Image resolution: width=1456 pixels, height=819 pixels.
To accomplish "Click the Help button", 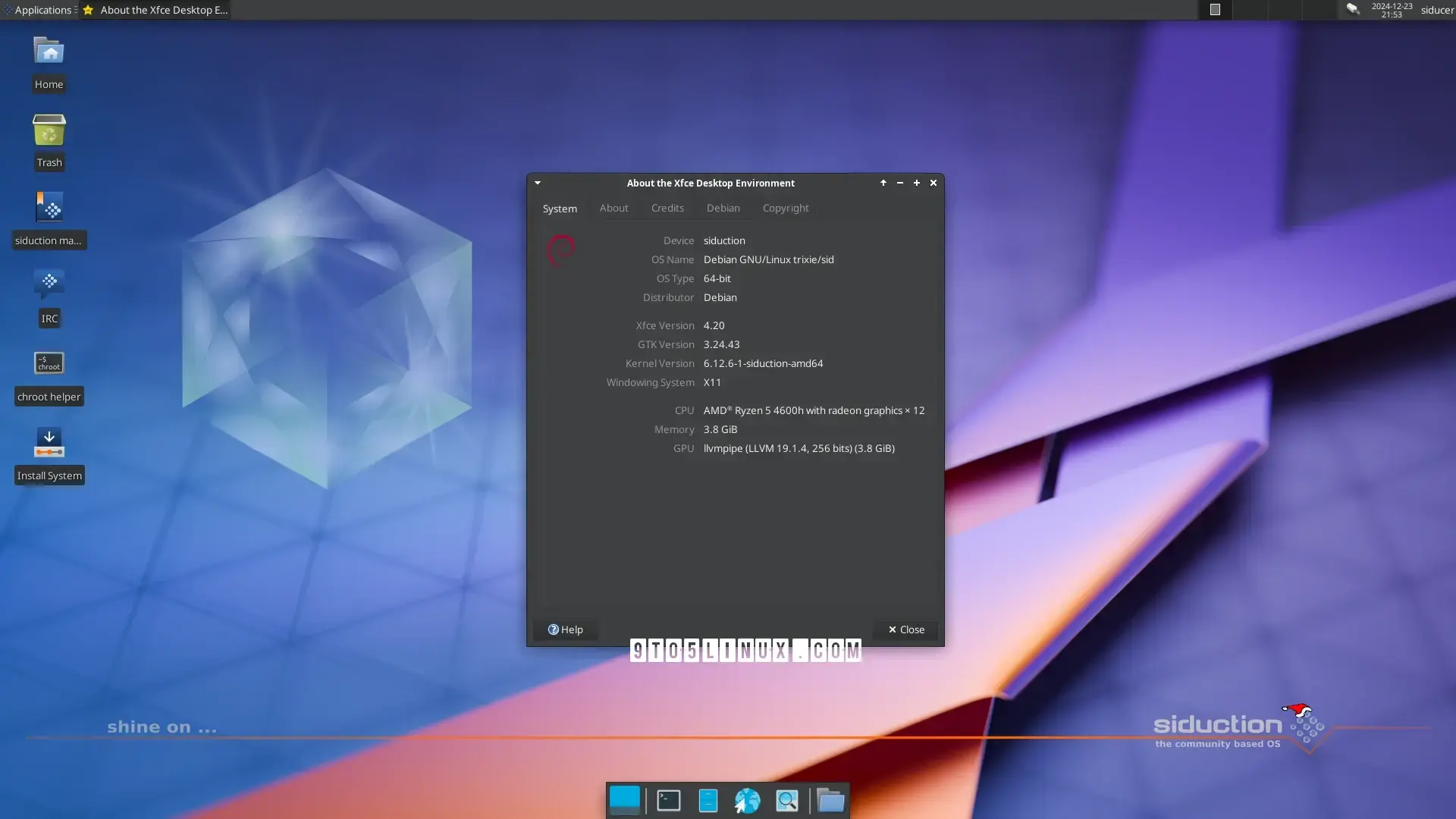I will tap(565, 629).
